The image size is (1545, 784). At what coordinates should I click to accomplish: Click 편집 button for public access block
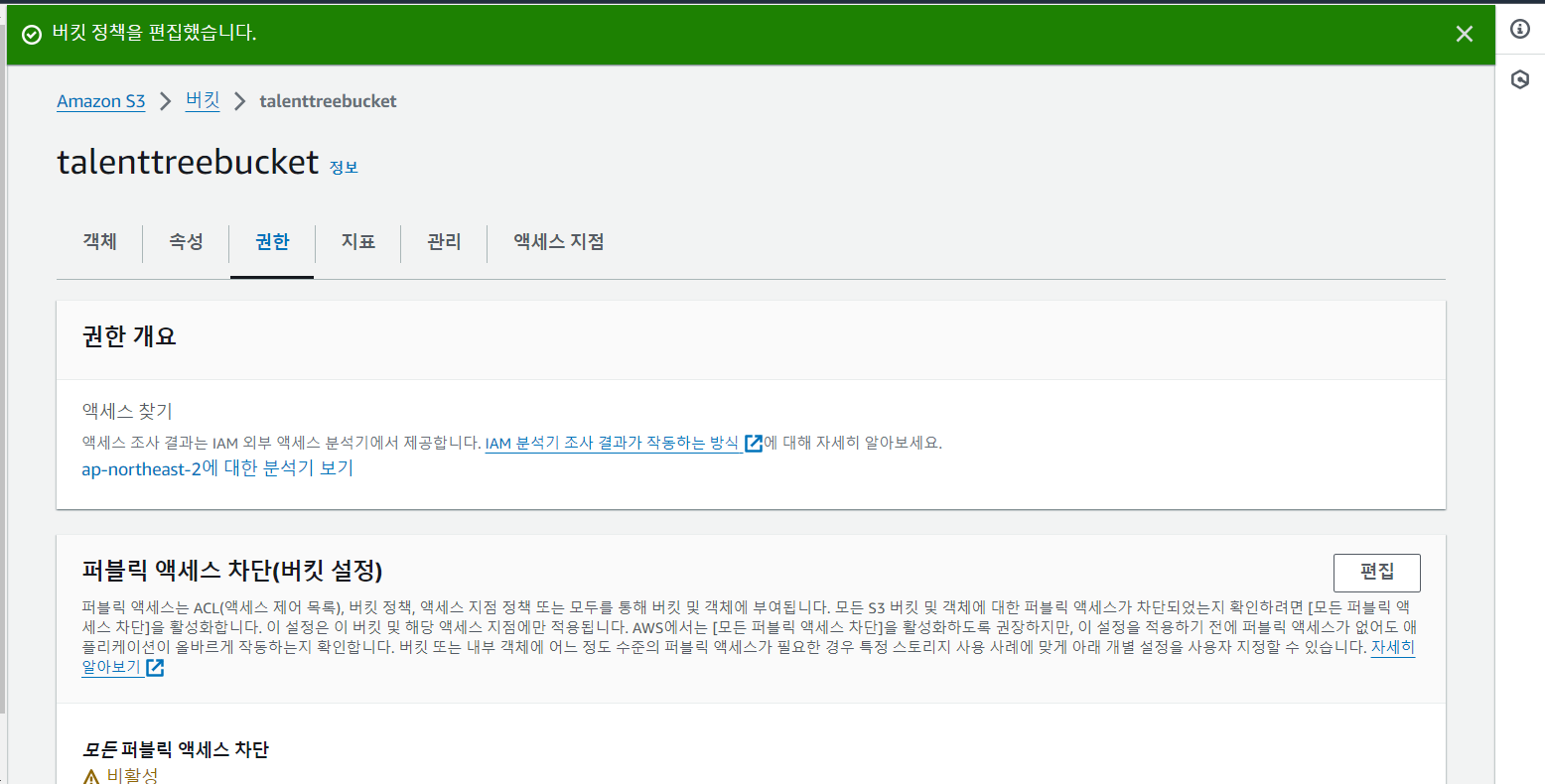tap(1376, 573)
